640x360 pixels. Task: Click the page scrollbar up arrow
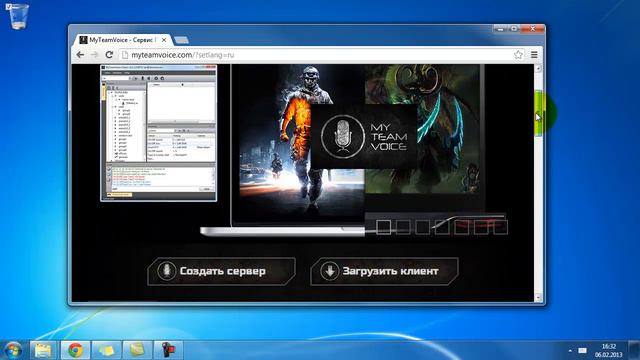point(538,69)
